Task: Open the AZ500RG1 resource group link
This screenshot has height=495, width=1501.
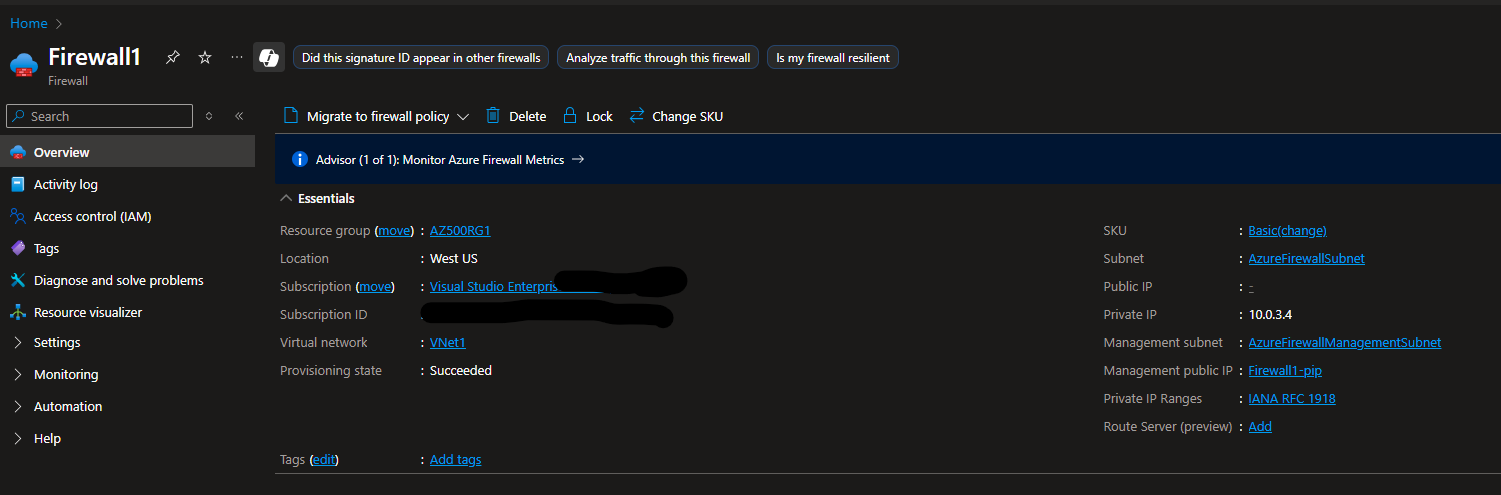Action: pyautogui.click(x=460, y=231)
